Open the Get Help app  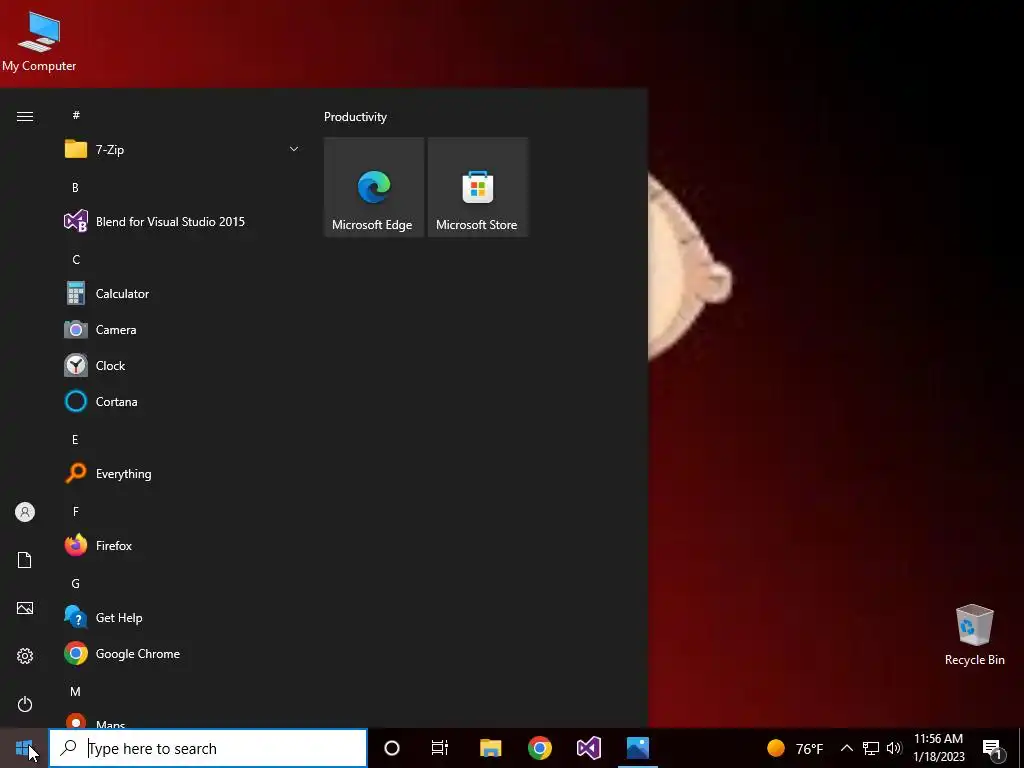tap(182, 618)
